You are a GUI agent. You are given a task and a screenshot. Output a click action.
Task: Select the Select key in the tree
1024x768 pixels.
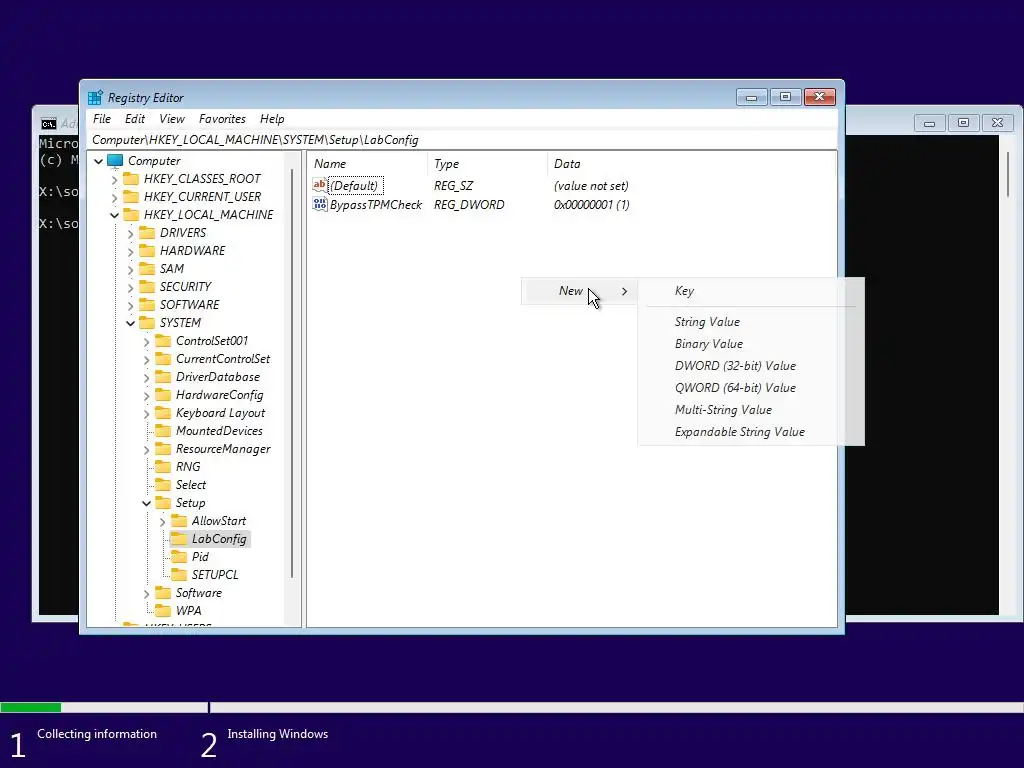(191, 485)
